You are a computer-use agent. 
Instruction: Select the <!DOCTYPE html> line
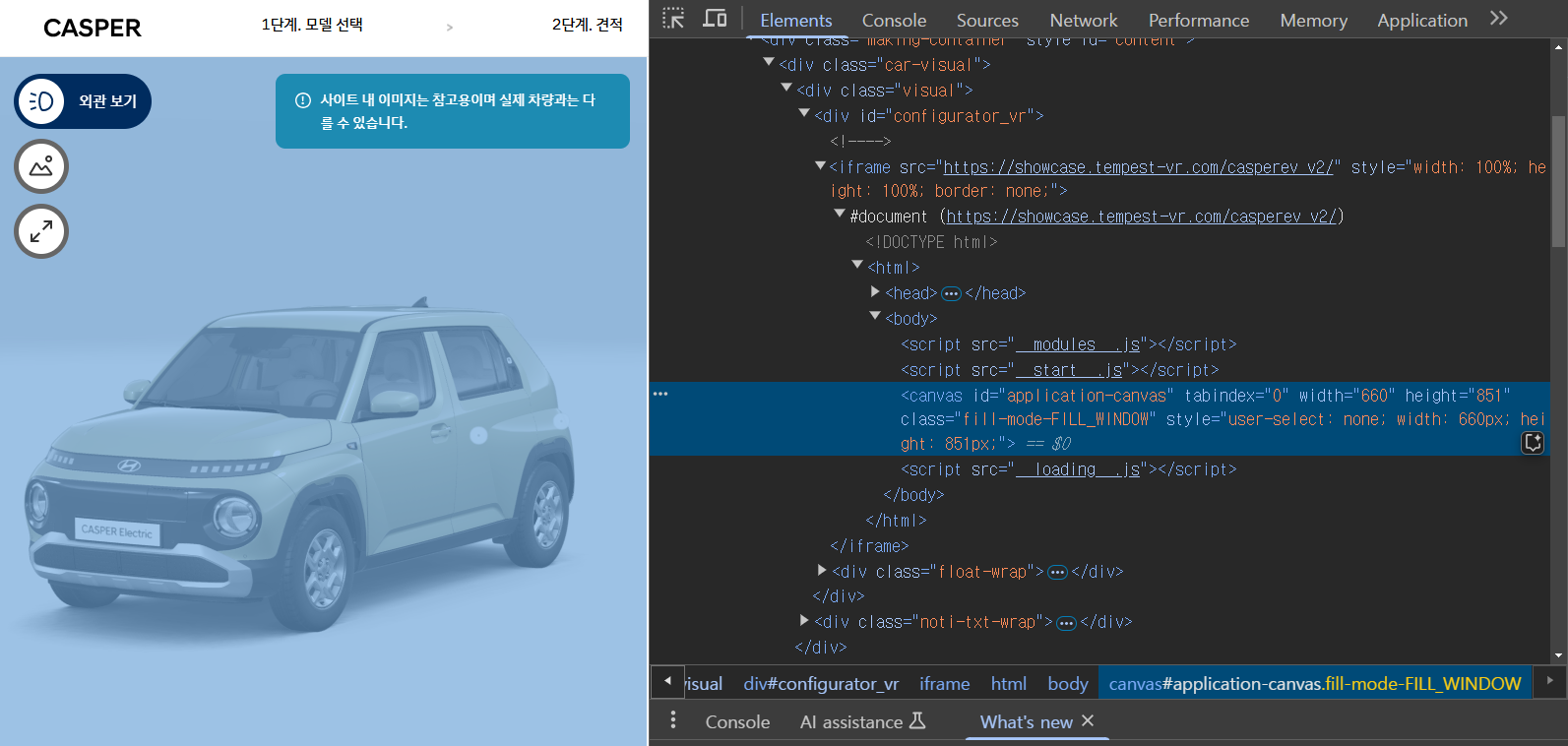931,242
